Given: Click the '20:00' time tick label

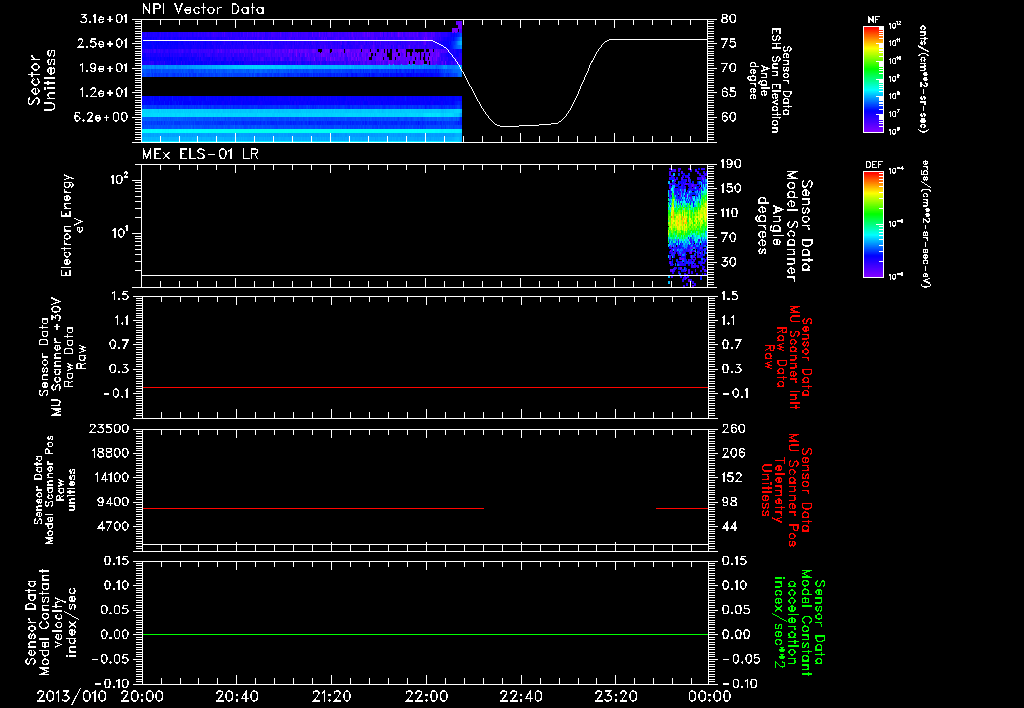Looking at the screenshot, I should click(142, 696).
